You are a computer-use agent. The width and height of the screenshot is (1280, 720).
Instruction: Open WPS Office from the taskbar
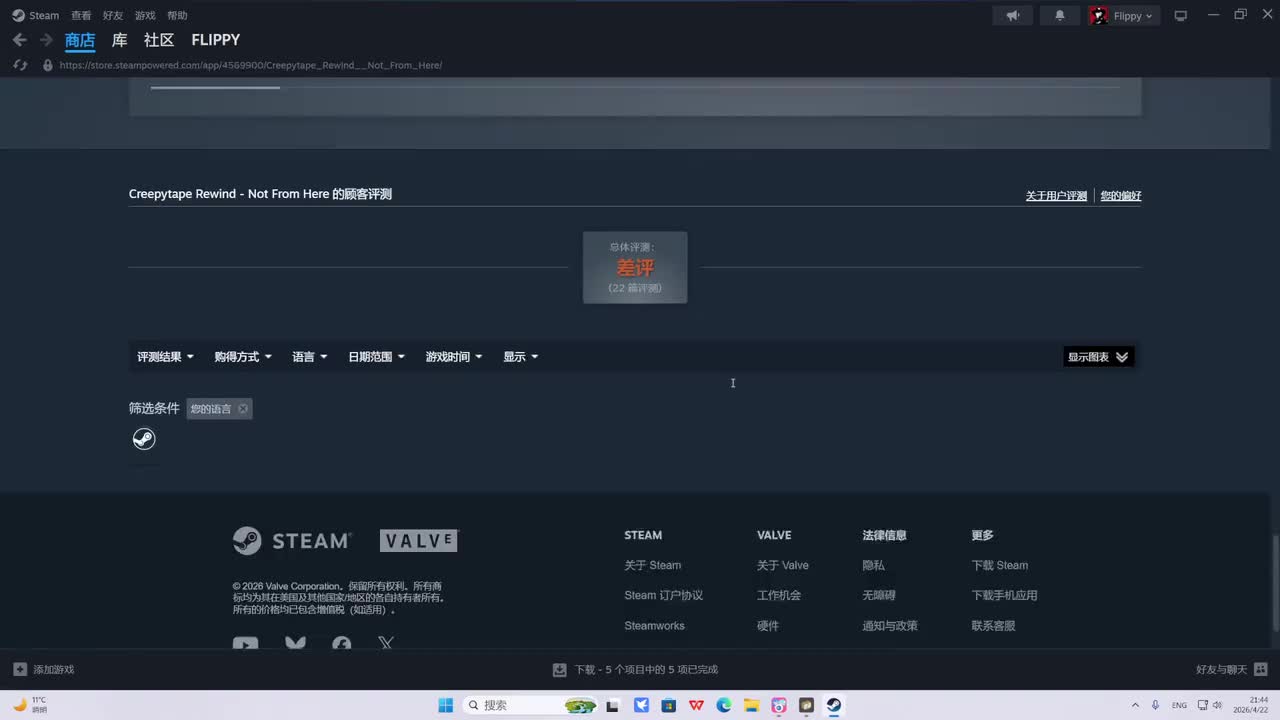coord(696,705)
